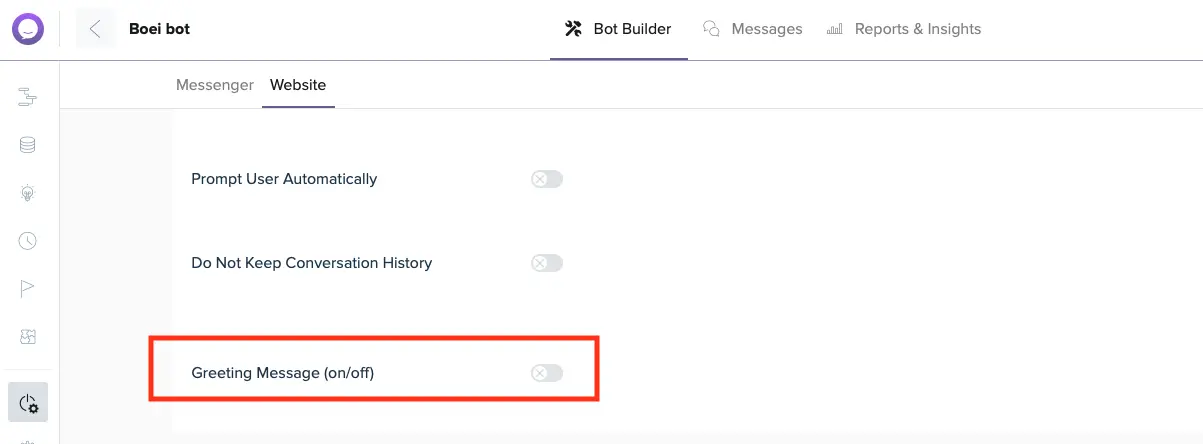Click the highlighted settings gear sidebar icon
The height and width of the screenshot is (444, 1203).
click(28, 403)
